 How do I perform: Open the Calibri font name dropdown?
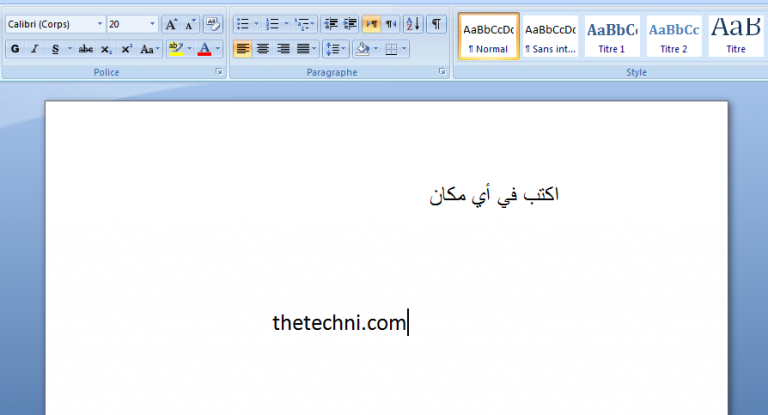pos(100,24)
